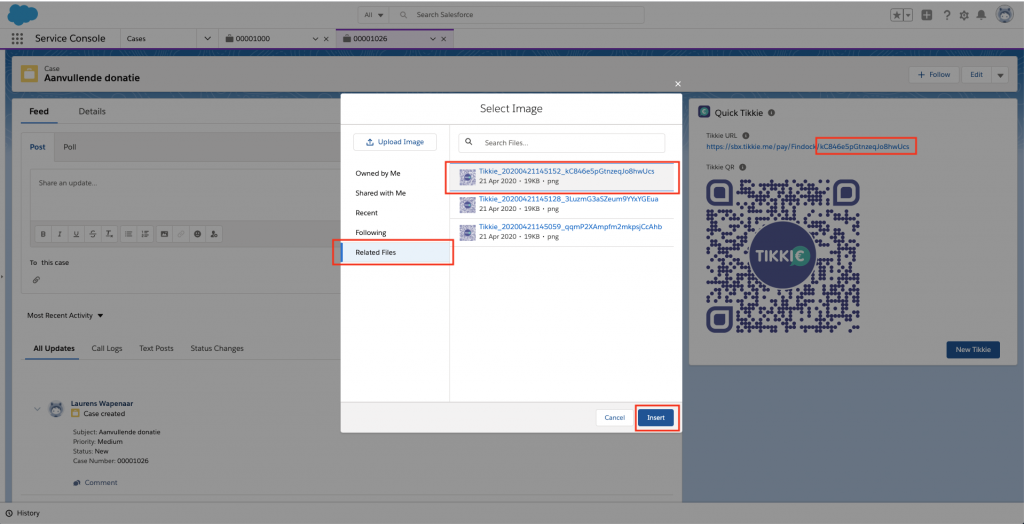Click the notifications bell icon
This screenshot has width=1024, height=524.
click(980, 15)
